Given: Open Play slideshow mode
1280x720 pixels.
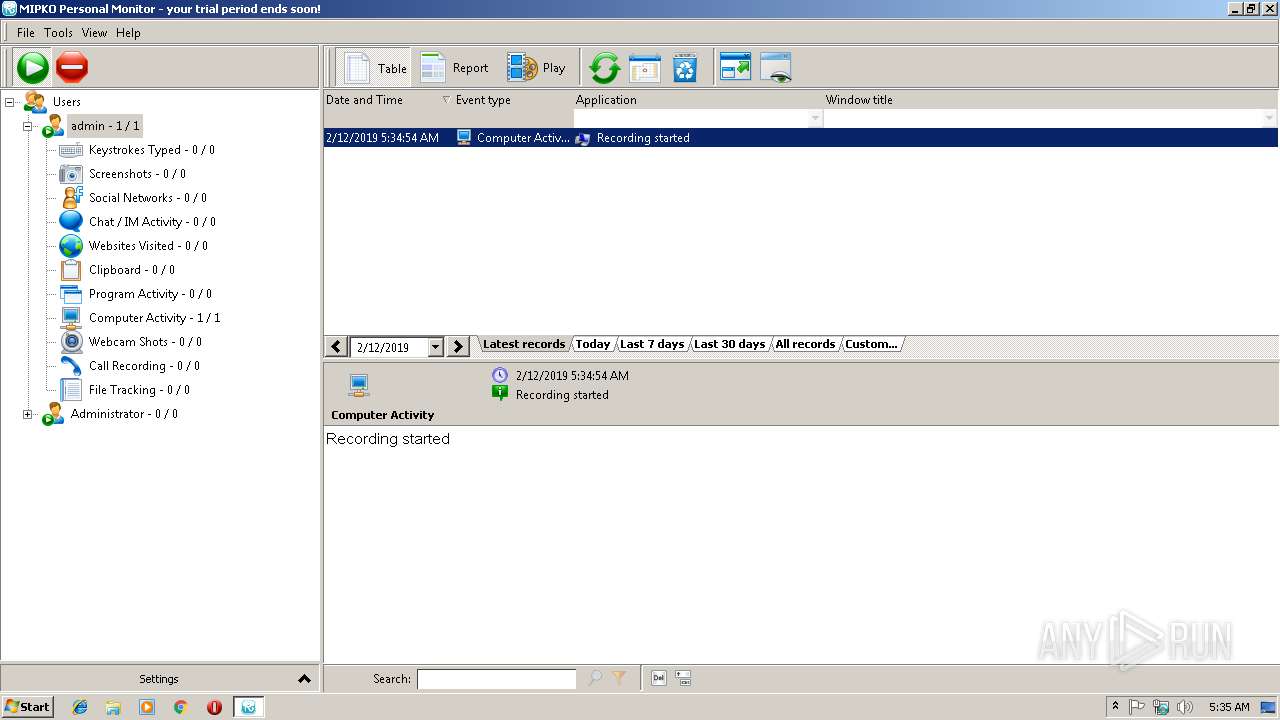Looking at the screenshot, I should [x=536, y=68].
